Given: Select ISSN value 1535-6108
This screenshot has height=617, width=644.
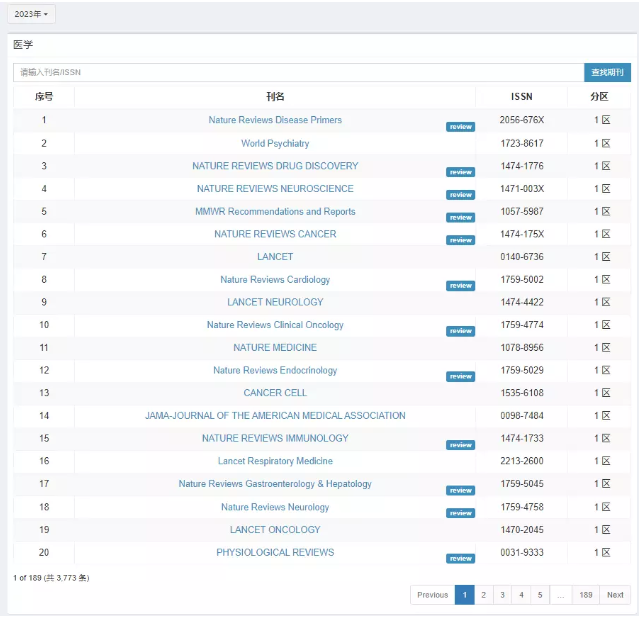Looking at the screenshot, I should point(522,393).
